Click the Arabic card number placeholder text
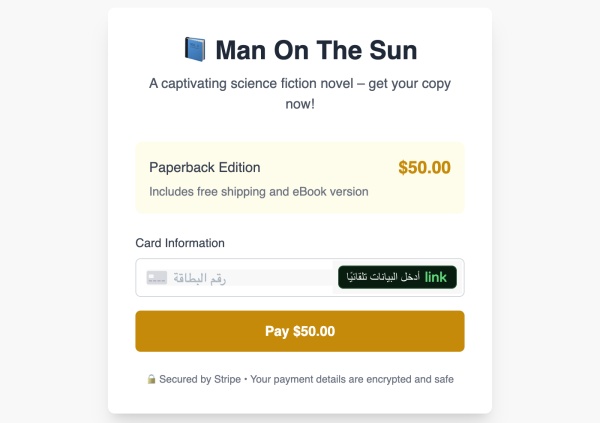Viewport: 600px width, 423px height. point(199,278)
